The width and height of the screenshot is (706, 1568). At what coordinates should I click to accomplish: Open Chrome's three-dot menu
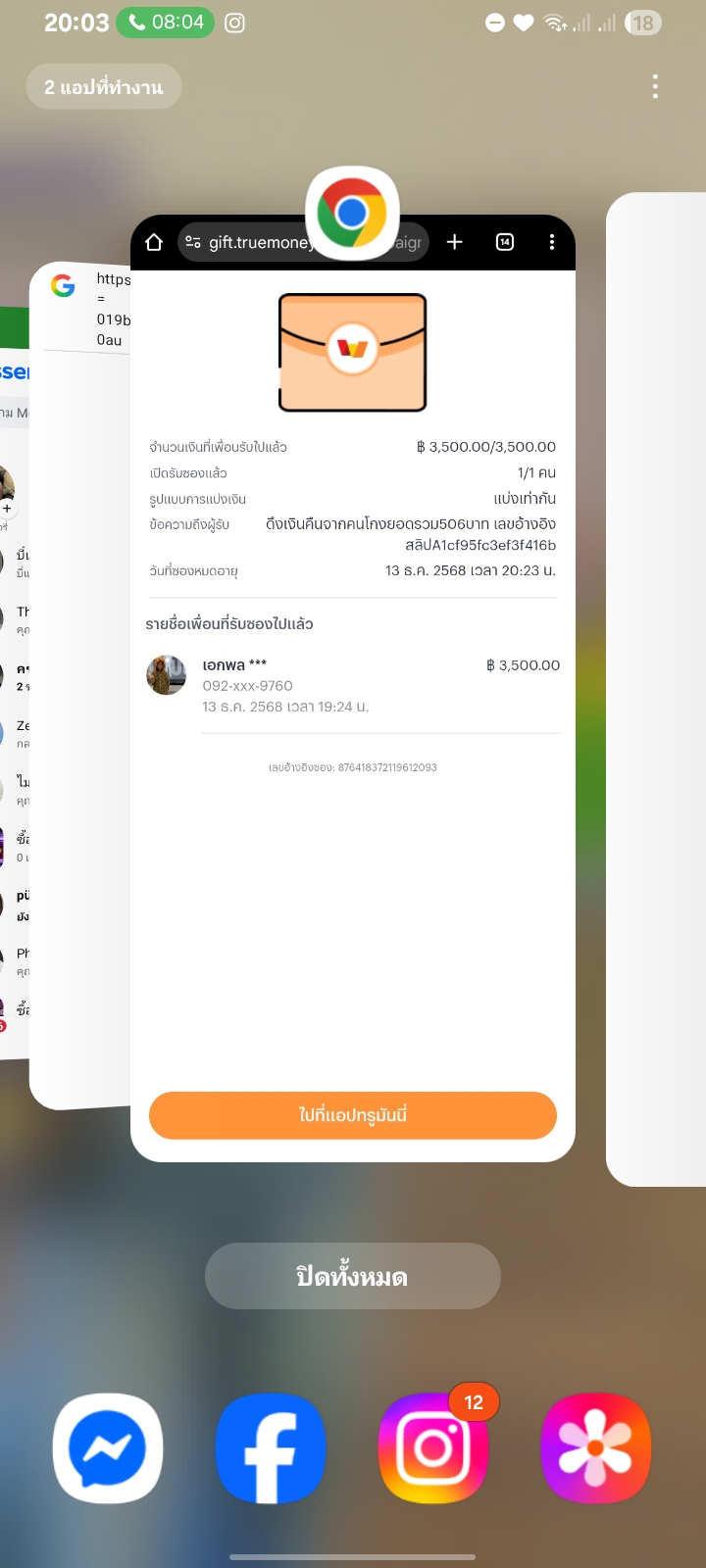[552, 242]
